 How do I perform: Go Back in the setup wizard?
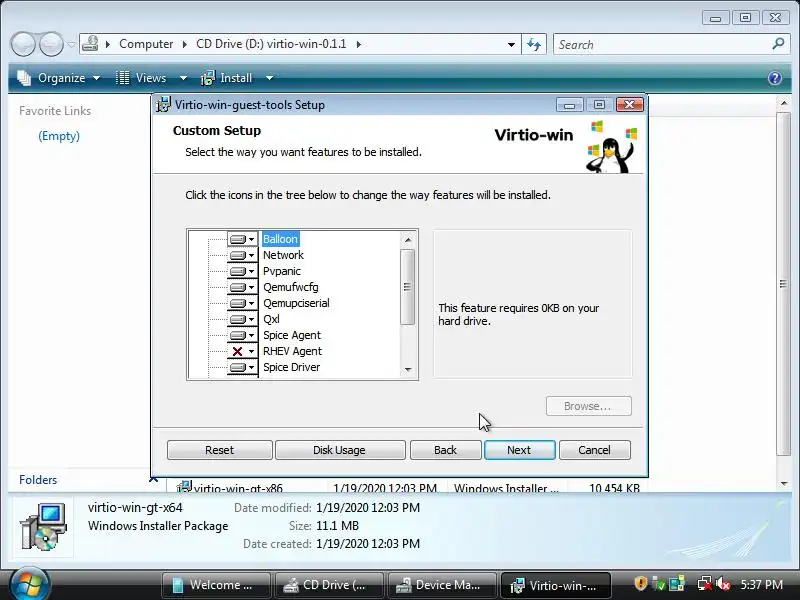[445, 450]
